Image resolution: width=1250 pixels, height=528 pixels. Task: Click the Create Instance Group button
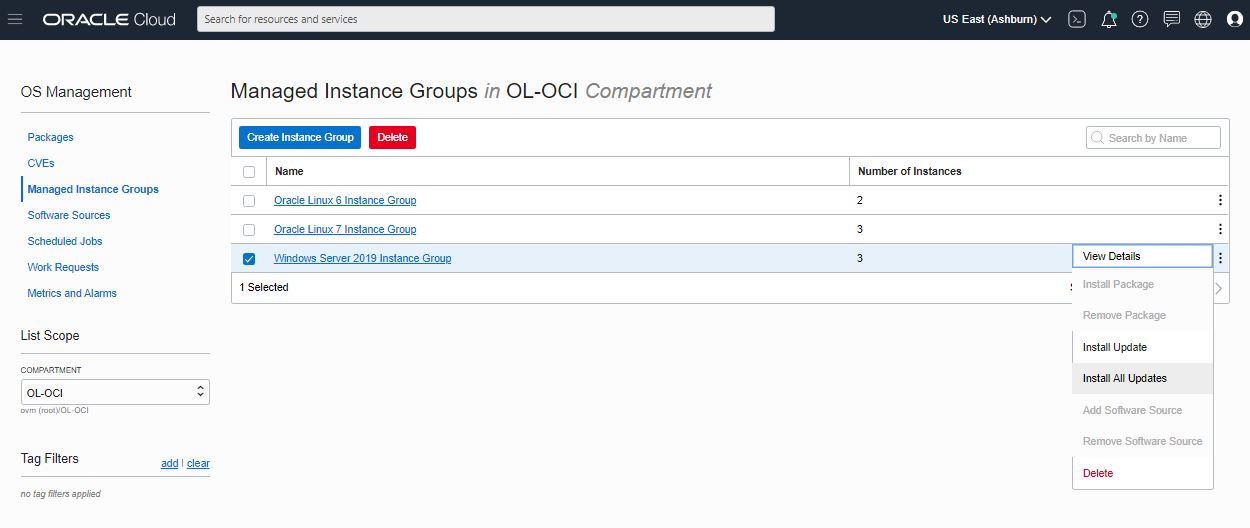click(300, 137)
